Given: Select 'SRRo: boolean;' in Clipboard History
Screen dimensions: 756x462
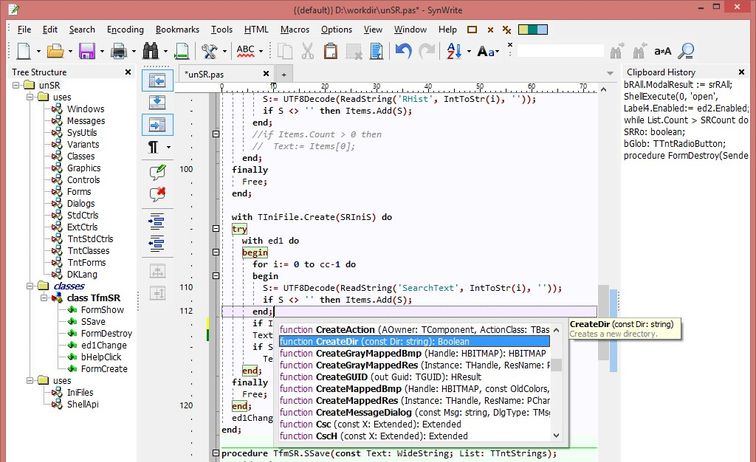Looking at the screenshot, I should pyautogui.click(x=654, y=132).
